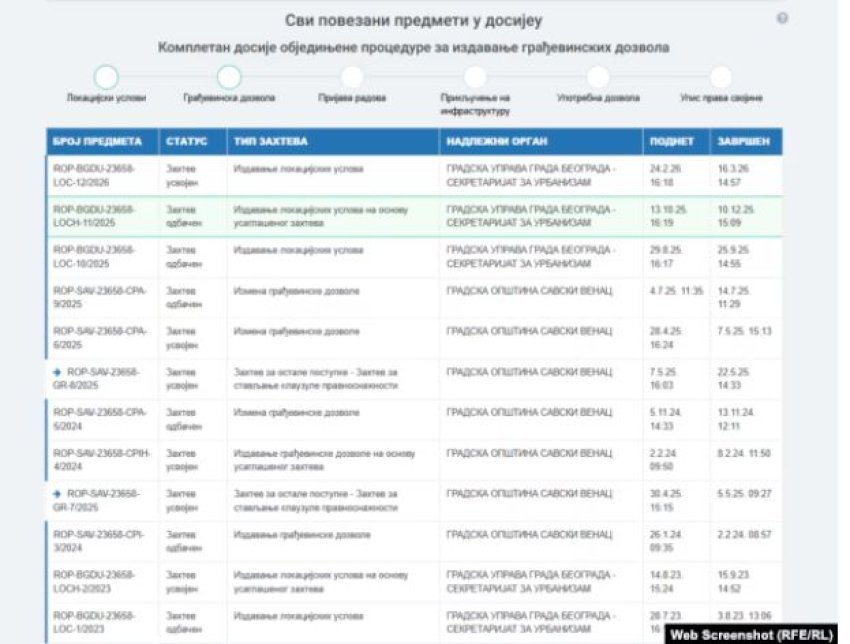
Task: Click the help question mark icon
Action: [782, 19]
